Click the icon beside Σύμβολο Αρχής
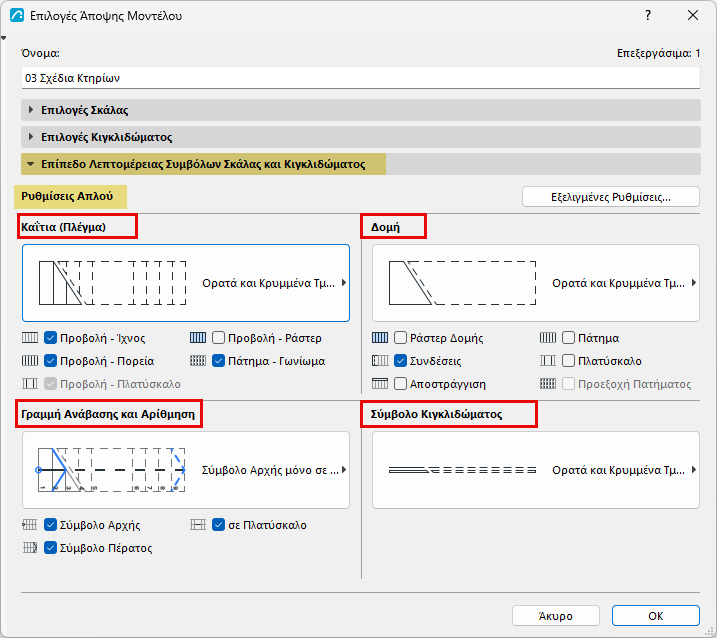This screenshot has width=717, height=638. (x=30, y=525)
